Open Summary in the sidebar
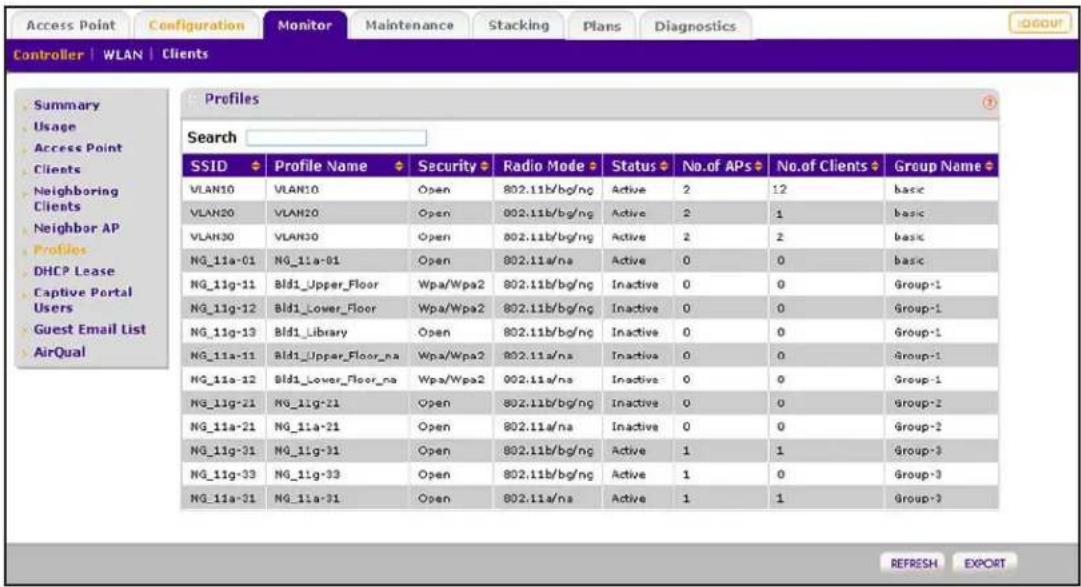Viewport: 1081px width, 587px height. click(66, 105)
